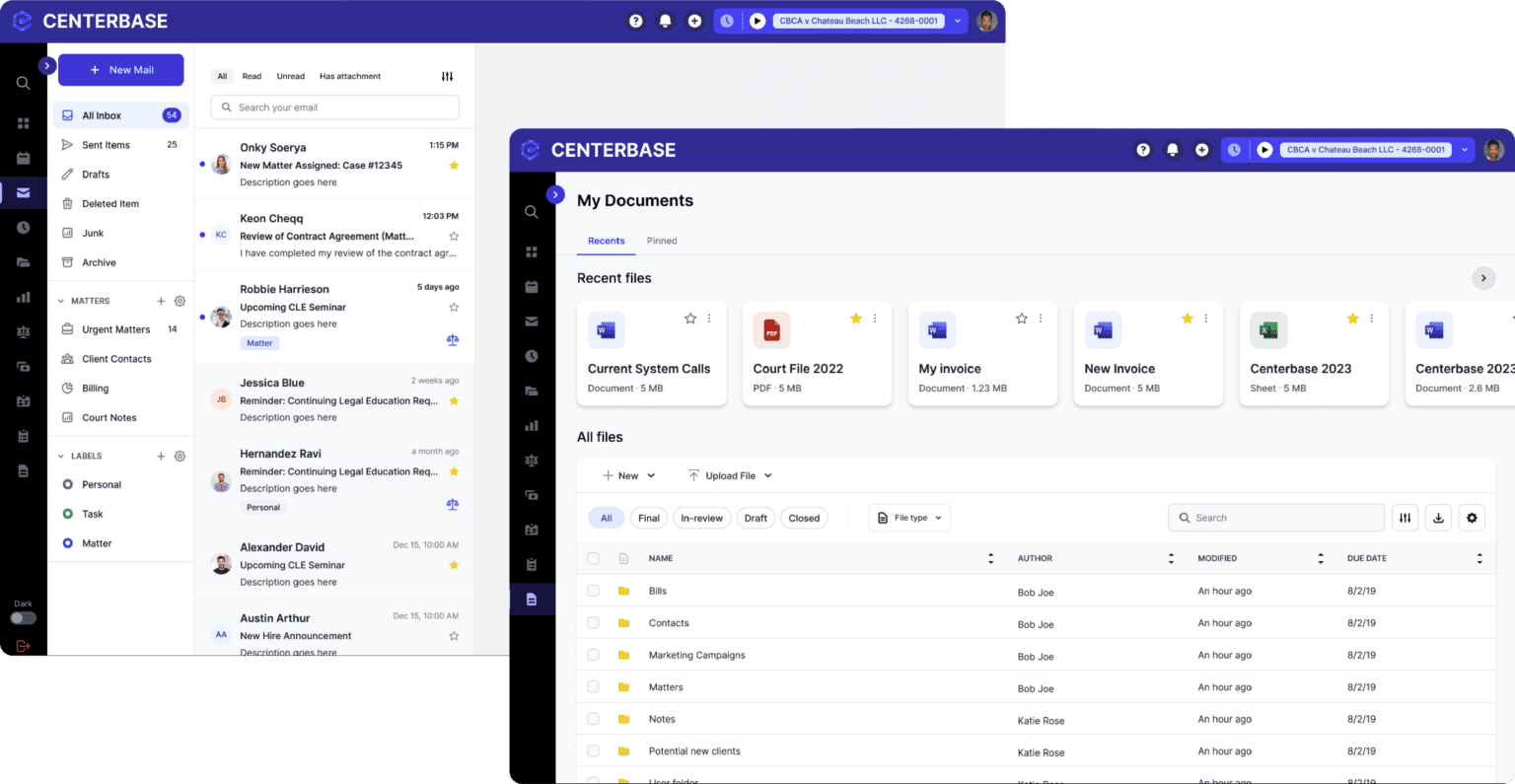Open the File type dropdown filter
The height and width of the screenshot is (784, 1515).
pos(908,518)
